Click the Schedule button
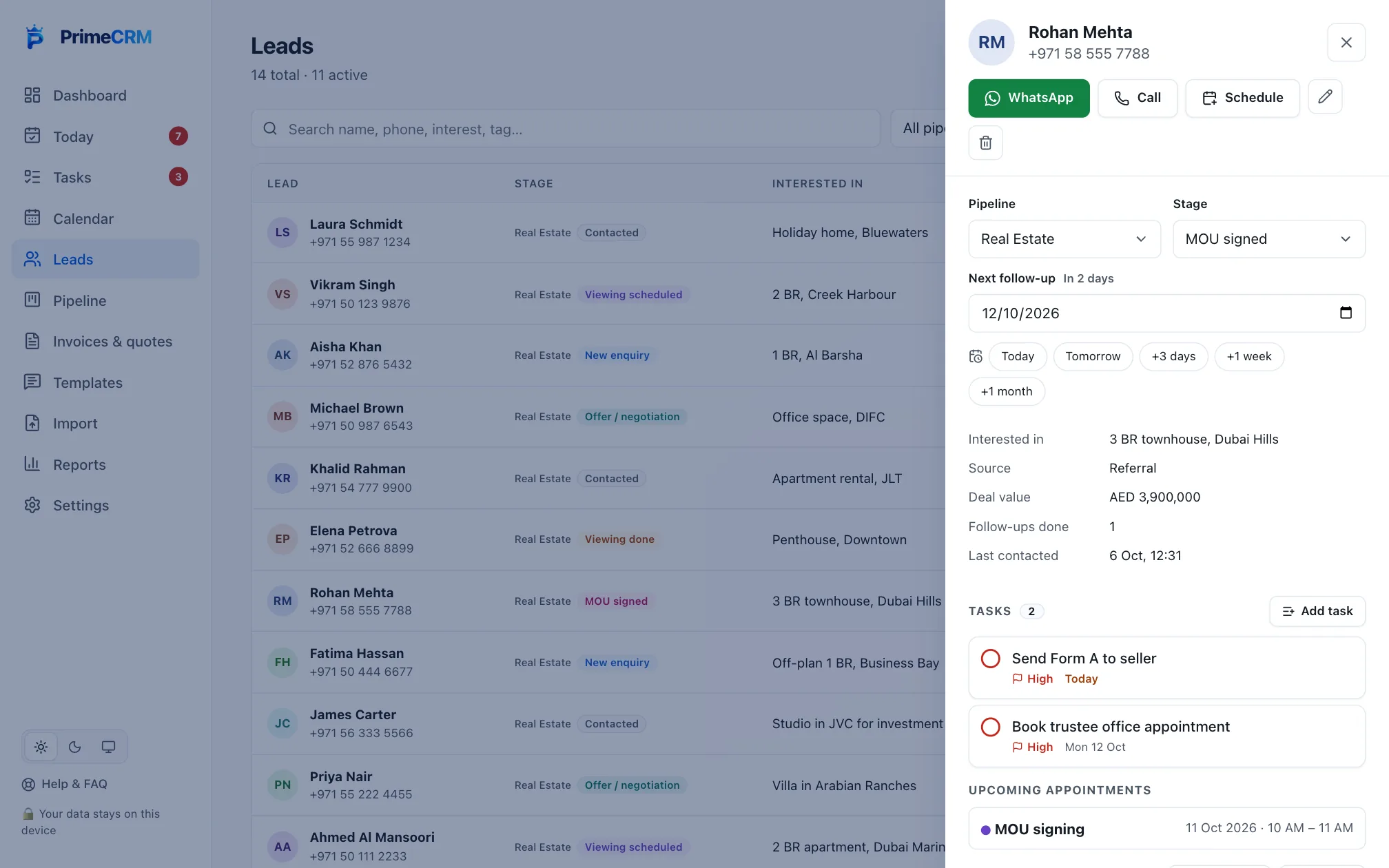Screen dimensions: 1389x868 (1242, 98)
